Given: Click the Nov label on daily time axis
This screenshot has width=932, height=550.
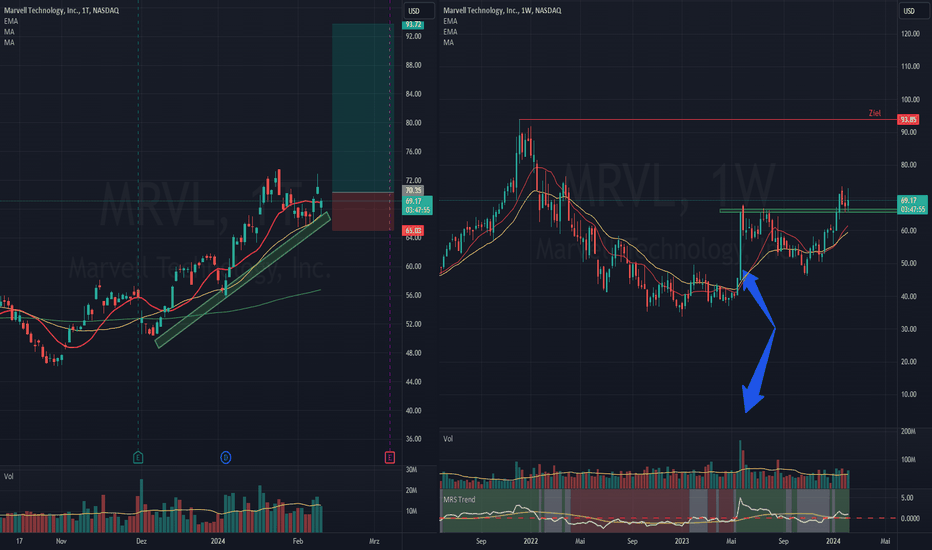Looking at the screenshot, I should [x=61, y=541].
